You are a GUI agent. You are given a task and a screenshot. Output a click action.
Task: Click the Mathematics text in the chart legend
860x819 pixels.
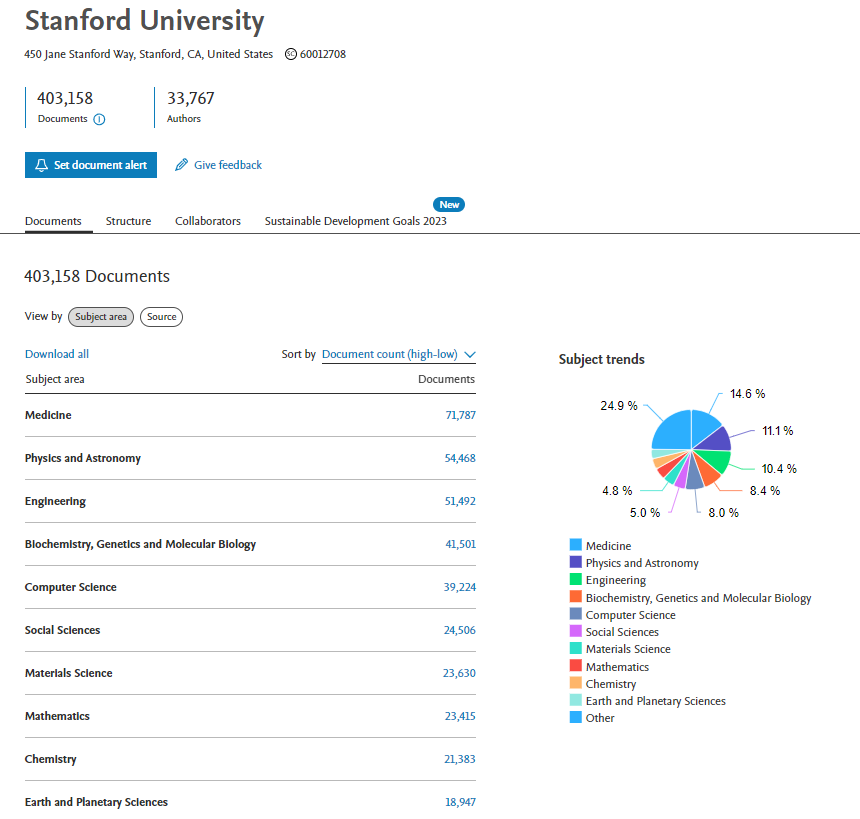coord(617,667)
